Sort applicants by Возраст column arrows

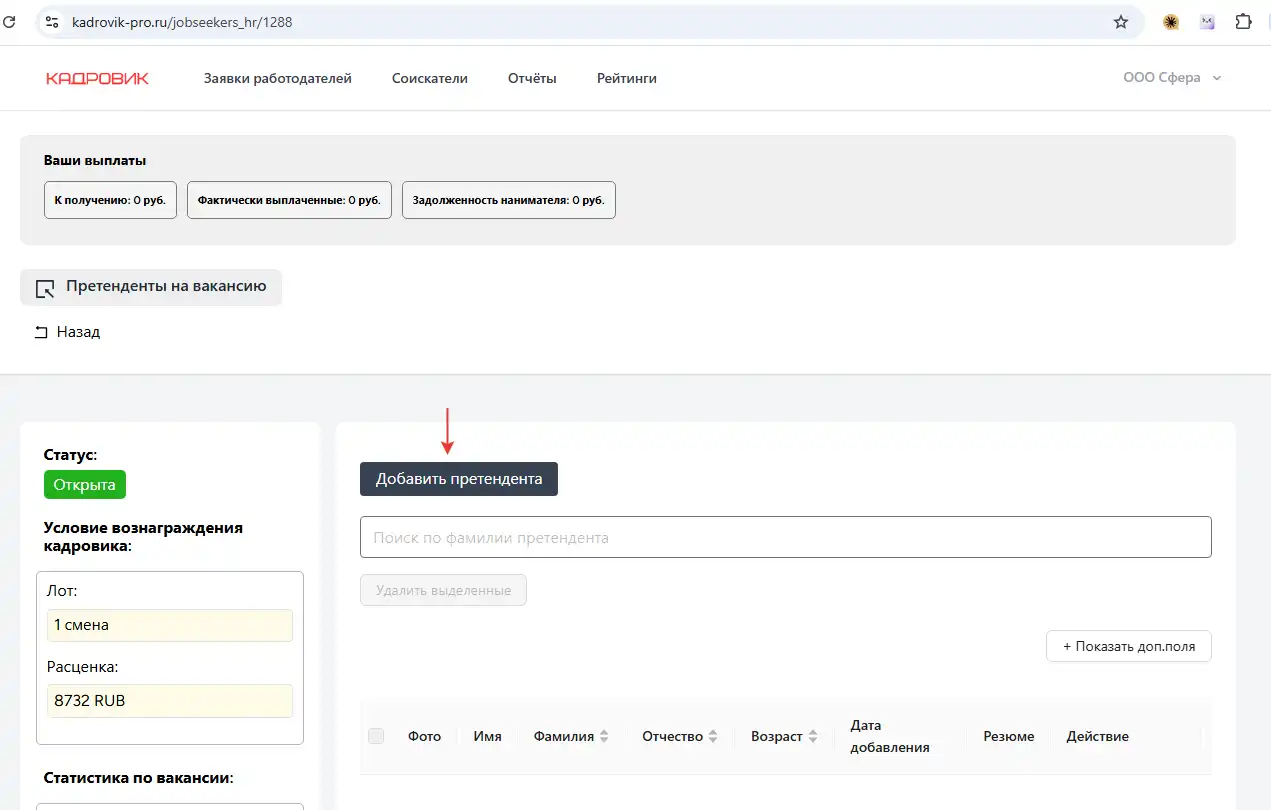coord(812,736)
